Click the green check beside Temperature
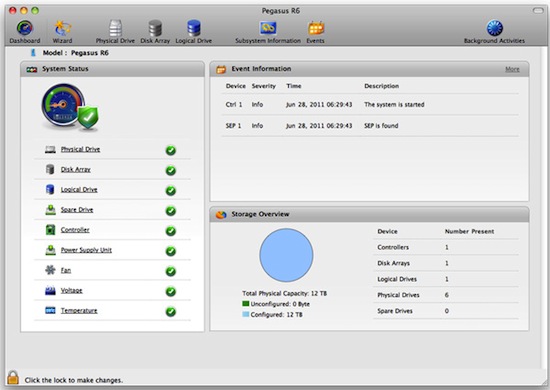The height and width of the screenshot is (390, 550). tap(171, 312)
